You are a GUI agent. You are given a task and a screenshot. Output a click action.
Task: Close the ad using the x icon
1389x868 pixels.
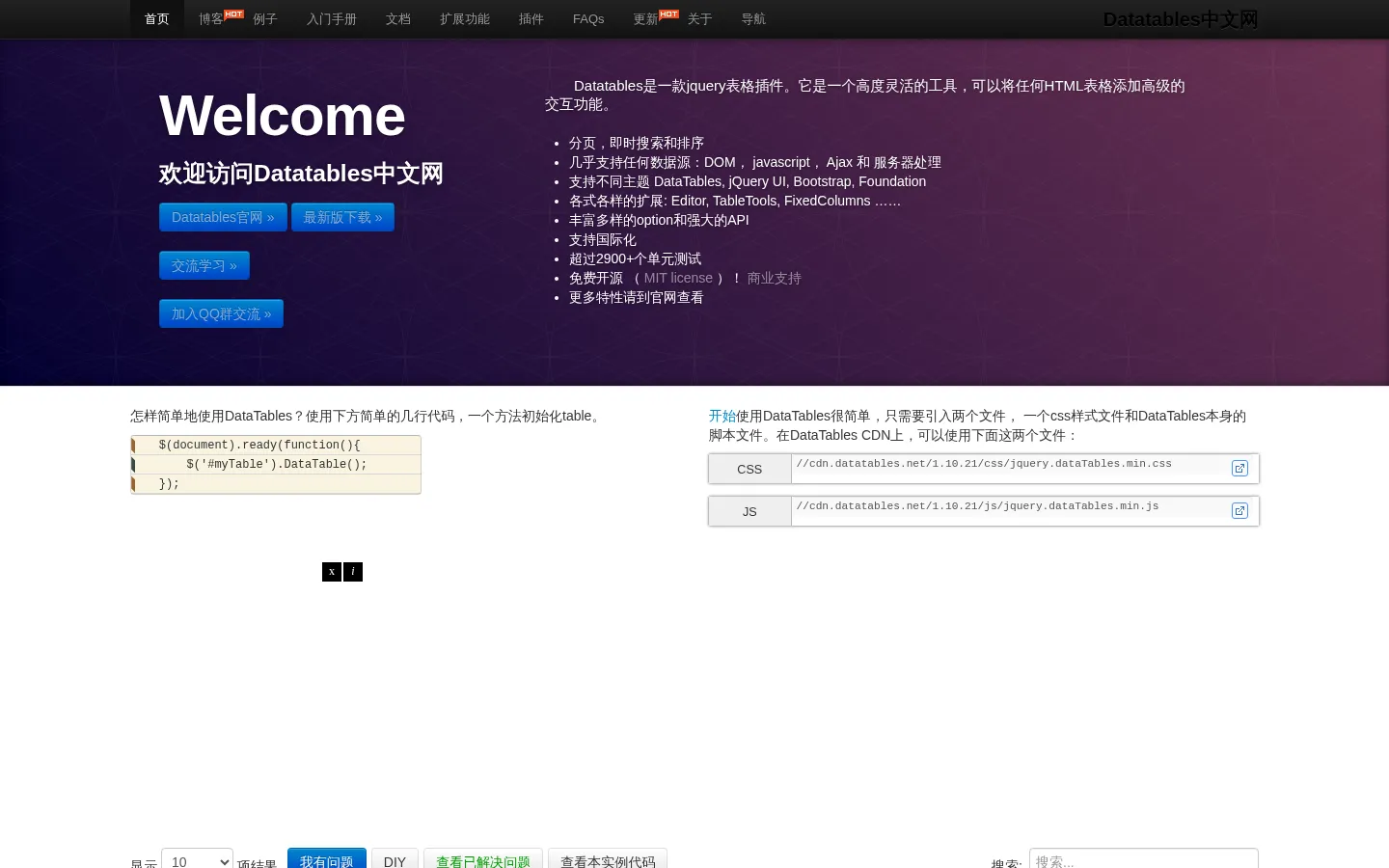[x=332, y=572]
